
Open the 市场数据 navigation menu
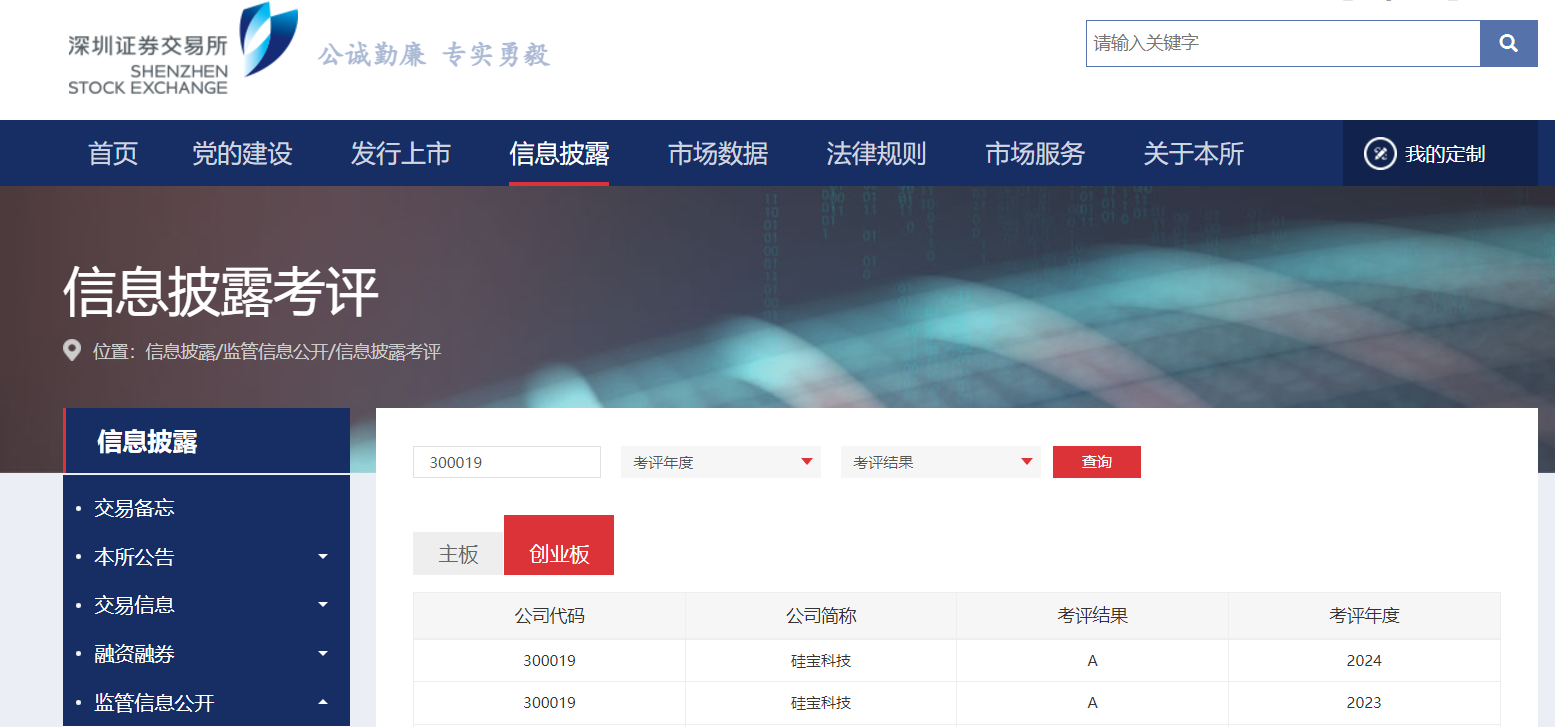coord(717,154)
